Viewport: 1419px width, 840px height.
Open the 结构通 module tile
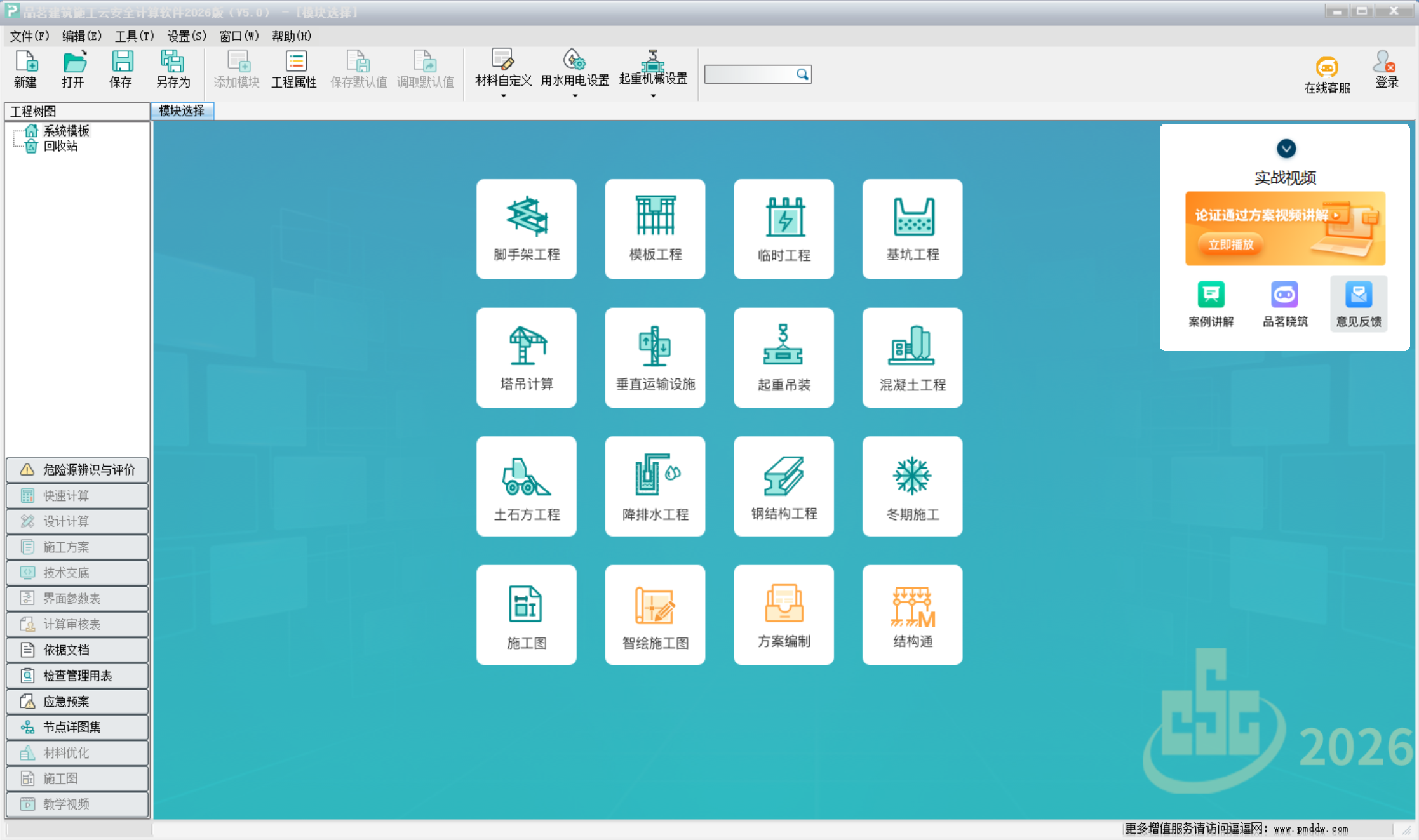point(912,615)
